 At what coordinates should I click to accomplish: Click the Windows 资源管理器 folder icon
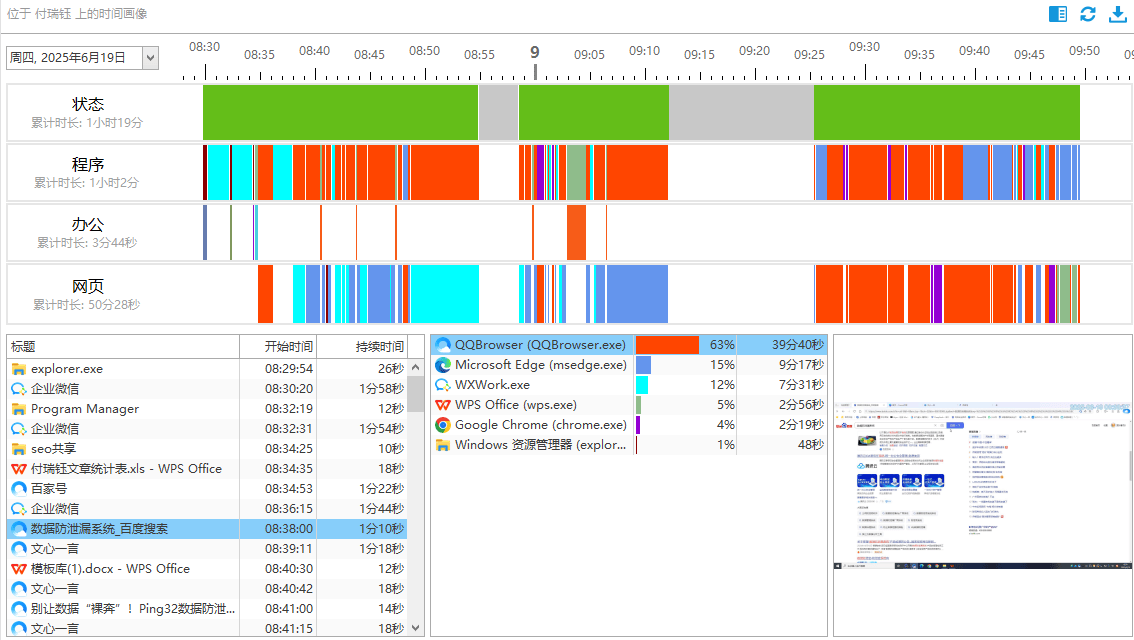[x=443, y=445]
